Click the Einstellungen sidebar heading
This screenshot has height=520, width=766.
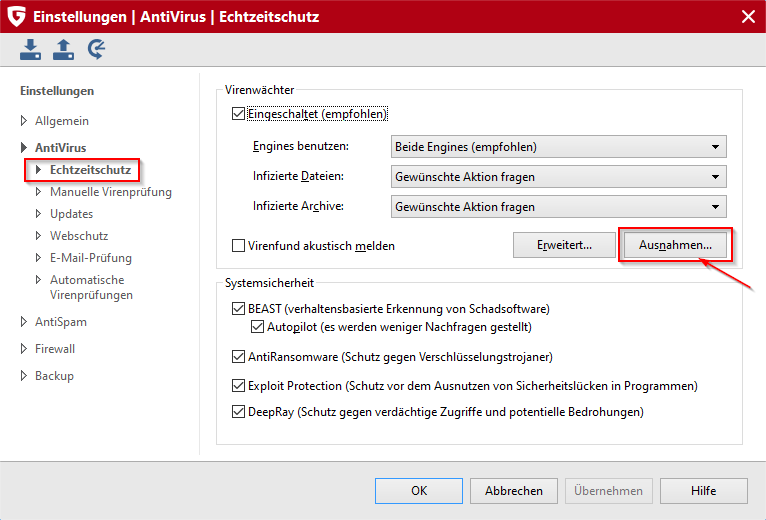tap(57, 91)
